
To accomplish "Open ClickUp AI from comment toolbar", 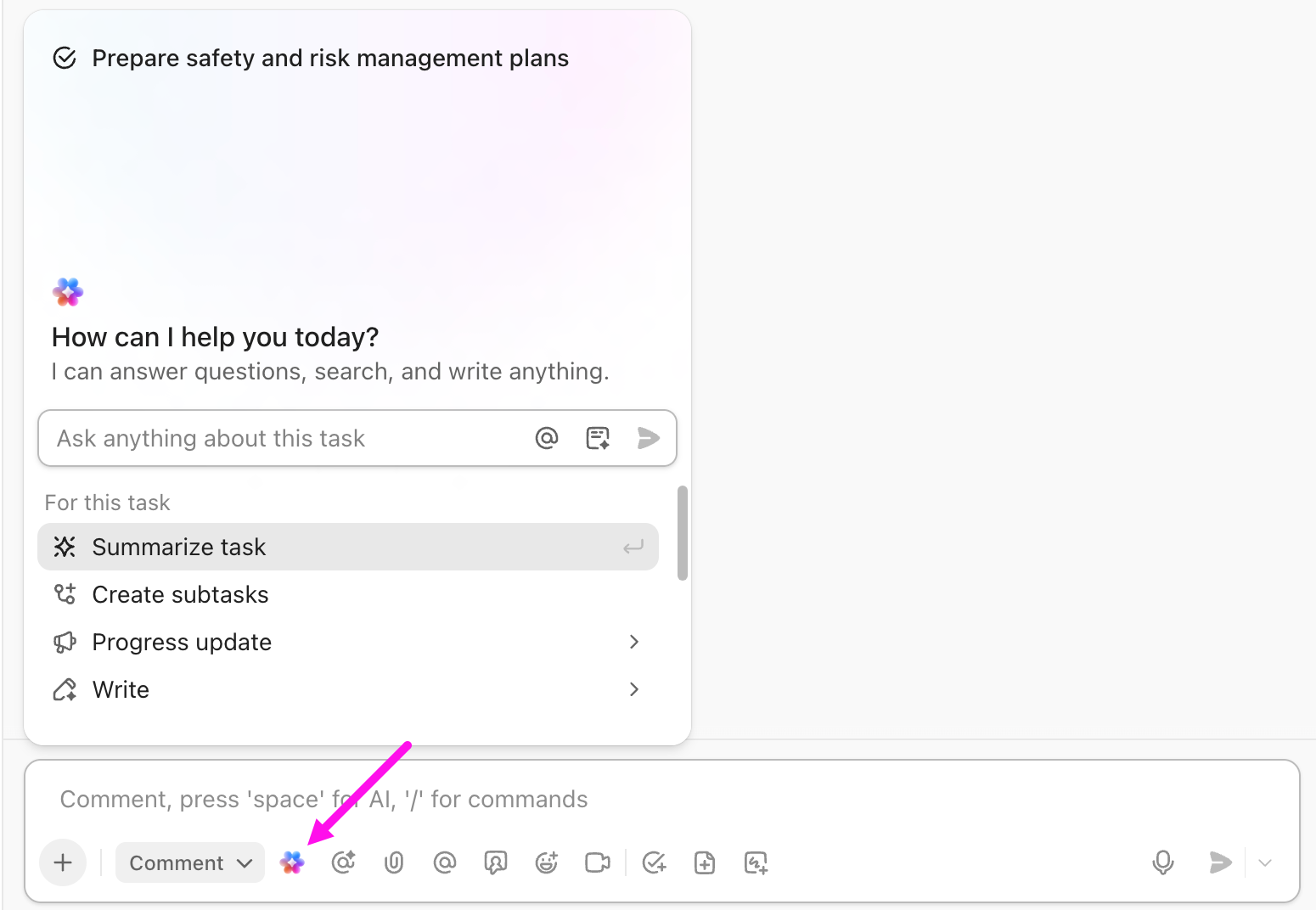I will pyautogui.click(x=292, y=862).
